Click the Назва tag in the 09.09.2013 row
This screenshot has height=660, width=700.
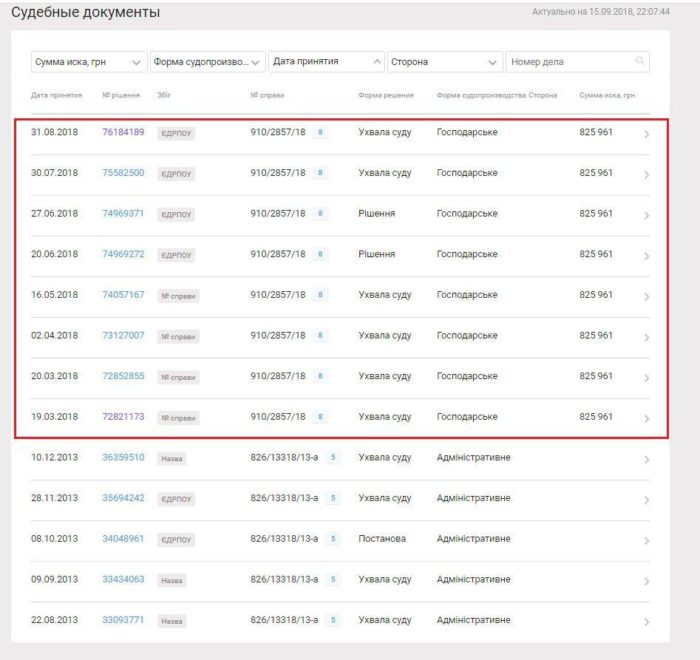click(172, 580)
